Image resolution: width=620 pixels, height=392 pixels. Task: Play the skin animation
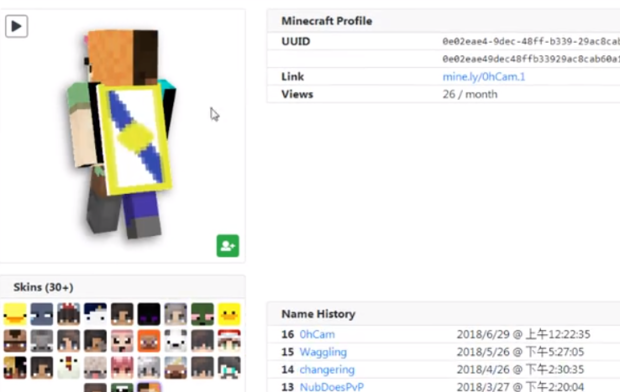(x=16, y=26)
